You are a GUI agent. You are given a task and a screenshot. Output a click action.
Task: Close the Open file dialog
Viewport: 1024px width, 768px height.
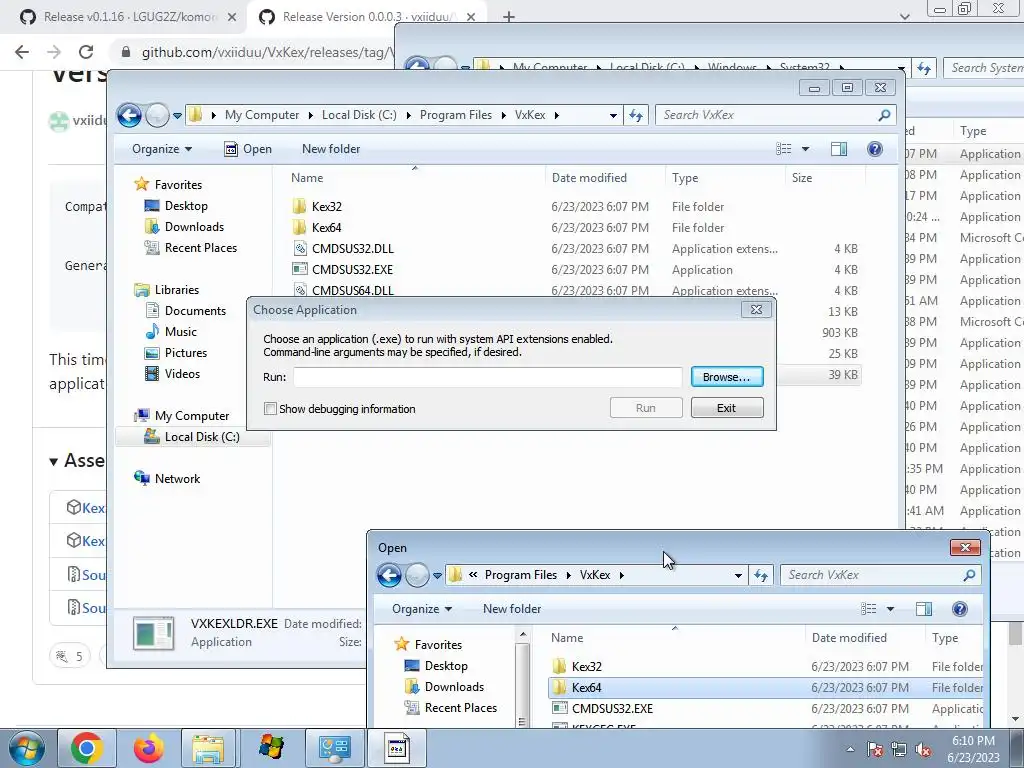[x=965, y=547]
